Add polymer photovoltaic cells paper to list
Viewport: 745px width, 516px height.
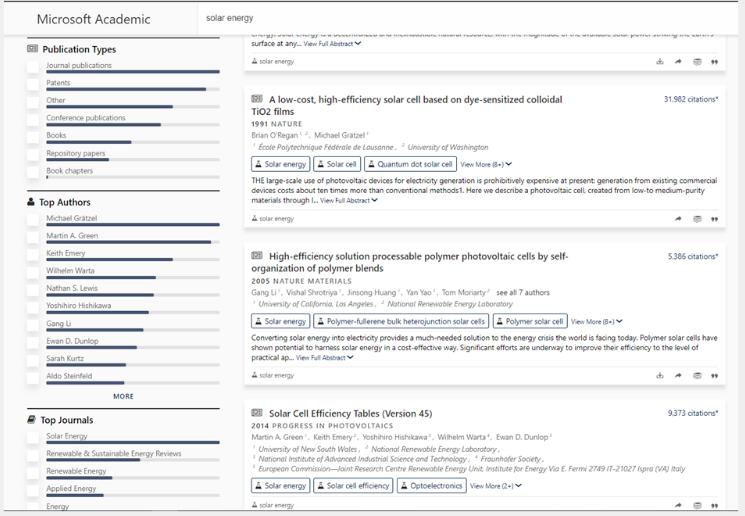pyautogui.click(x=697, y=375)
